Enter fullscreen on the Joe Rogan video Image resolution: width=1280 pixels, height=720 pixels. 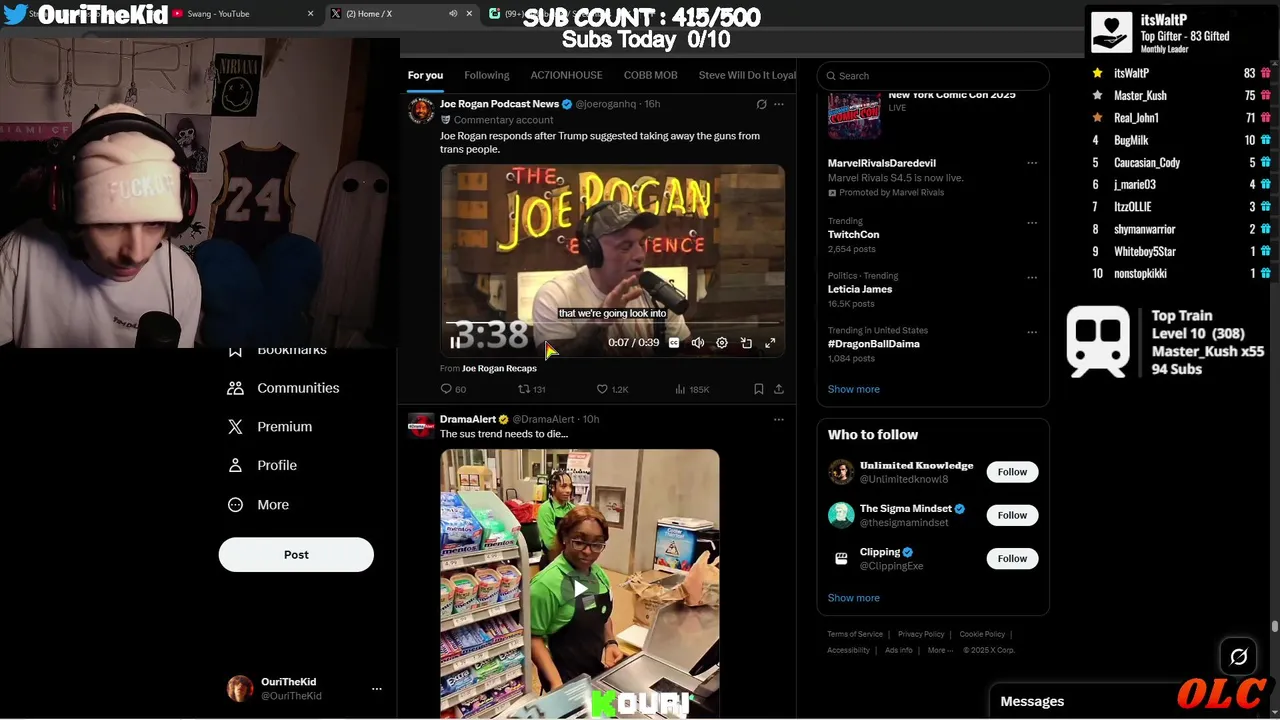(770, 343)
